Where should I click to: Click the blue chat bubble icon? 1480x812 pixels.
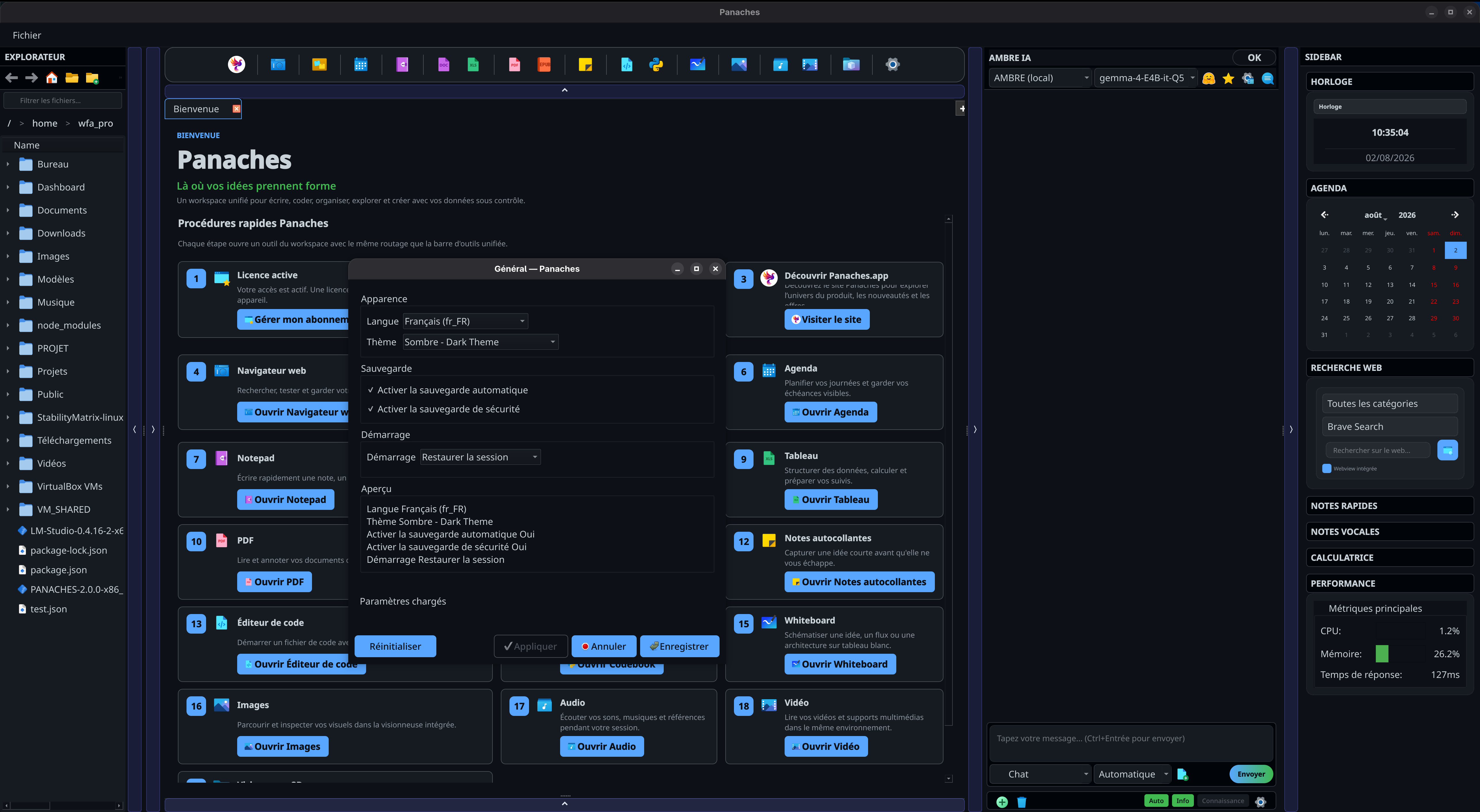pyautogui.click(x=1267, y=78)
